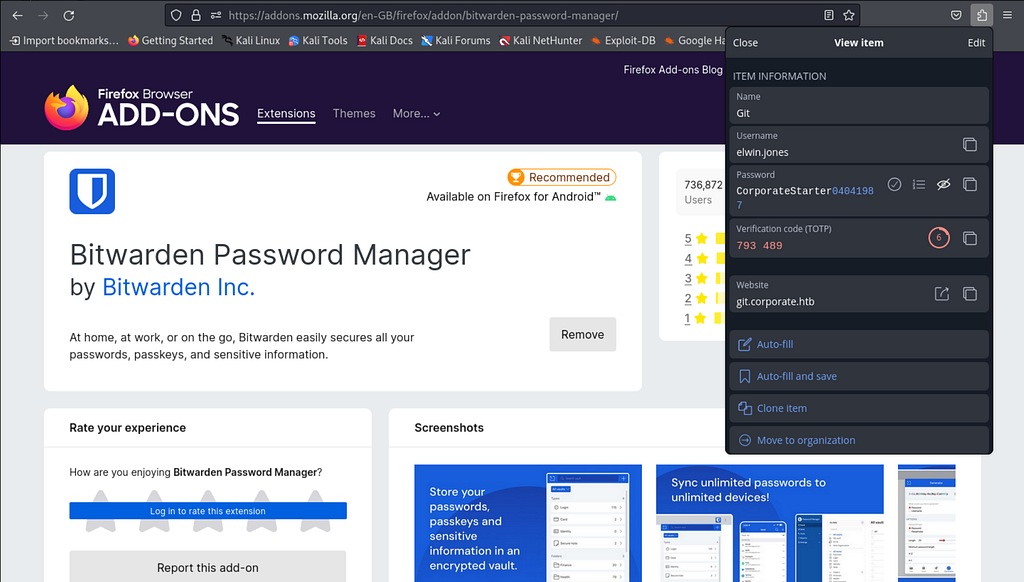This screenshot has height=582, width=1024.
Task: Open Kali Docs bookmark
Action: coord(385,40)
